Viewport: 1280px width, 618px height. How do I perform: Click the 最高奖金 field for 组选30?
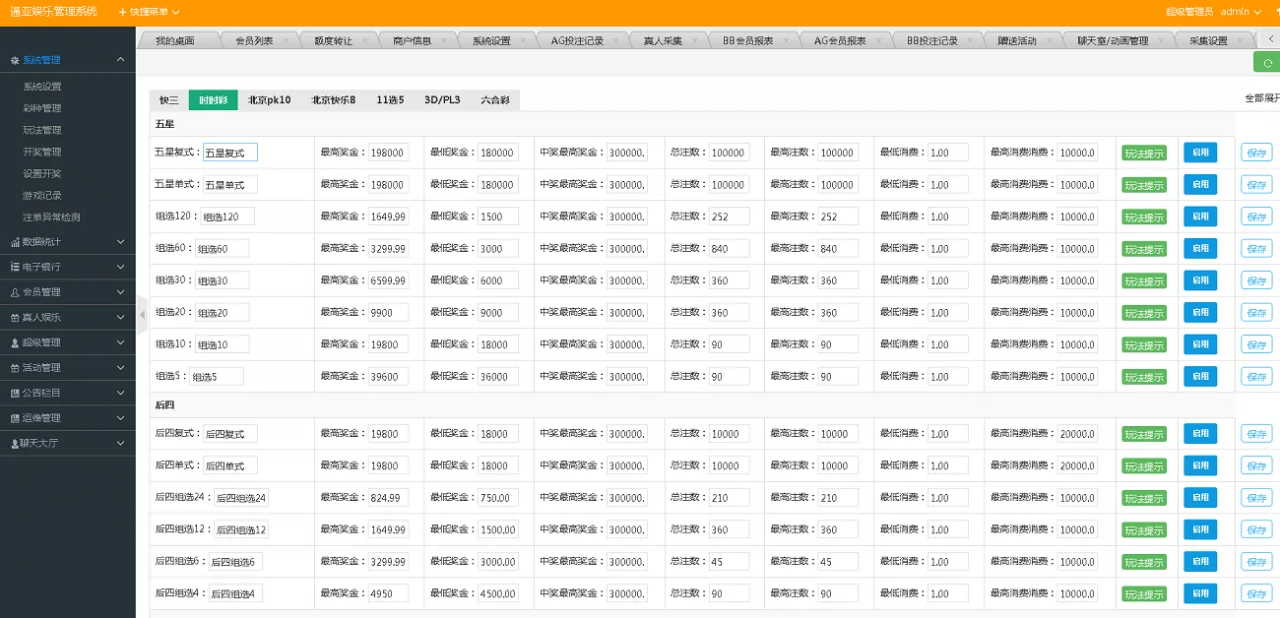(388, 281)
